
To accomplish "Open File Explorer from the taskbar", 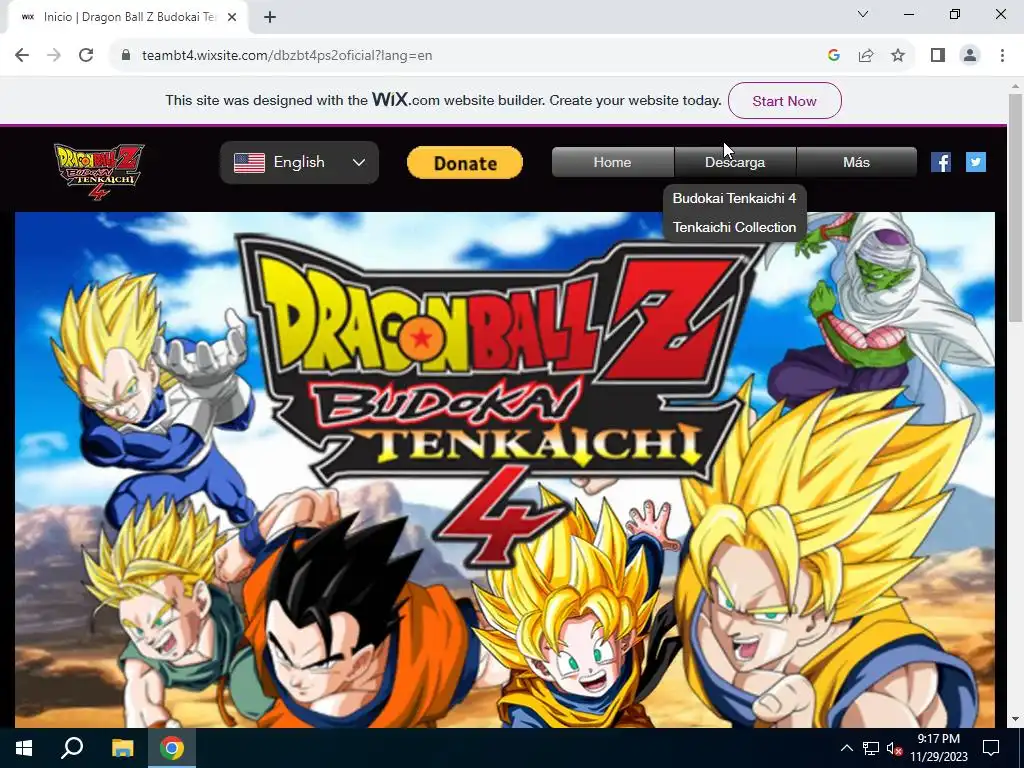I will 122,748.
